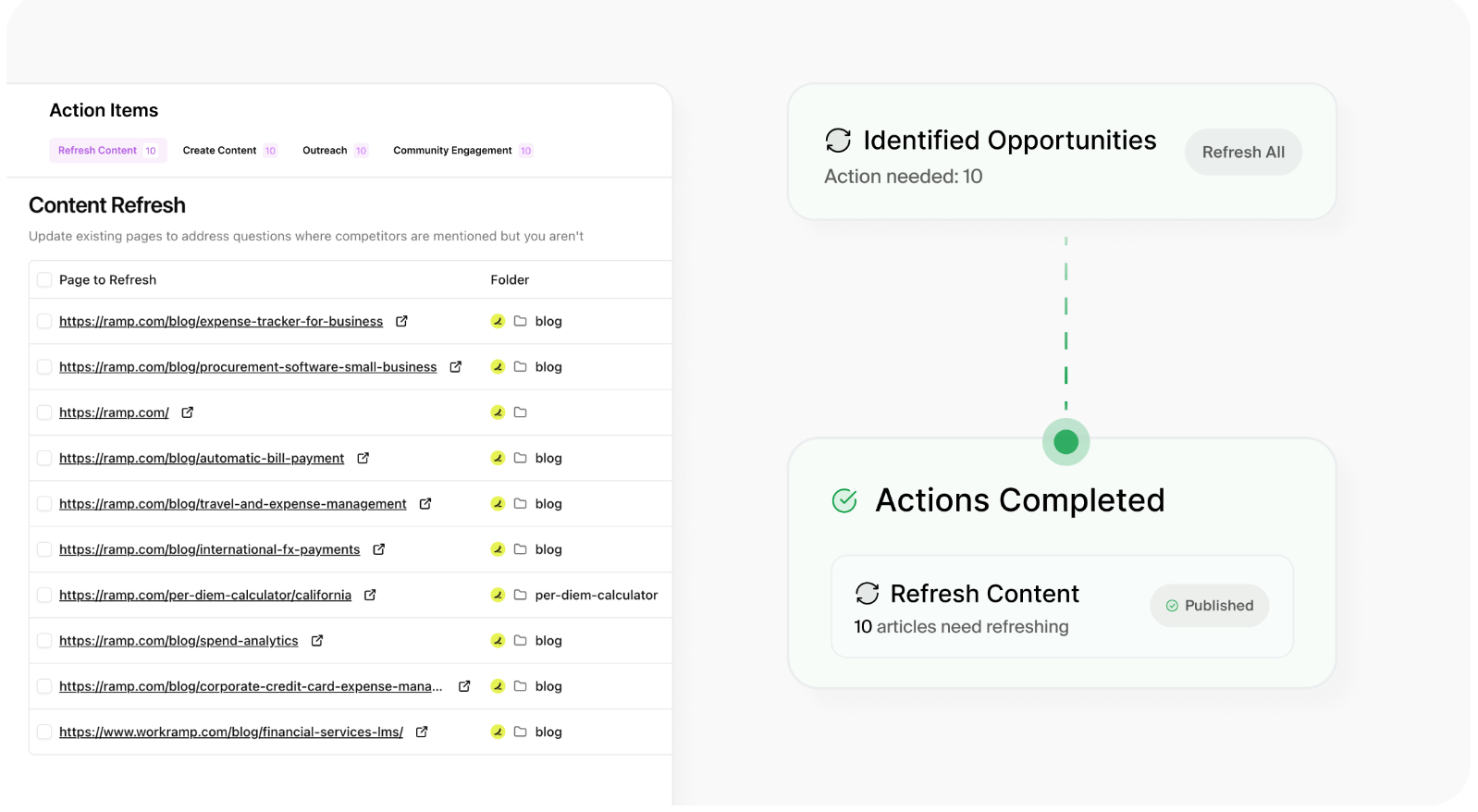This screenshot has width=1478, height=812.
Task: Check the procurement-software-small-business row checkbox
Action: (x=44, y=366)
